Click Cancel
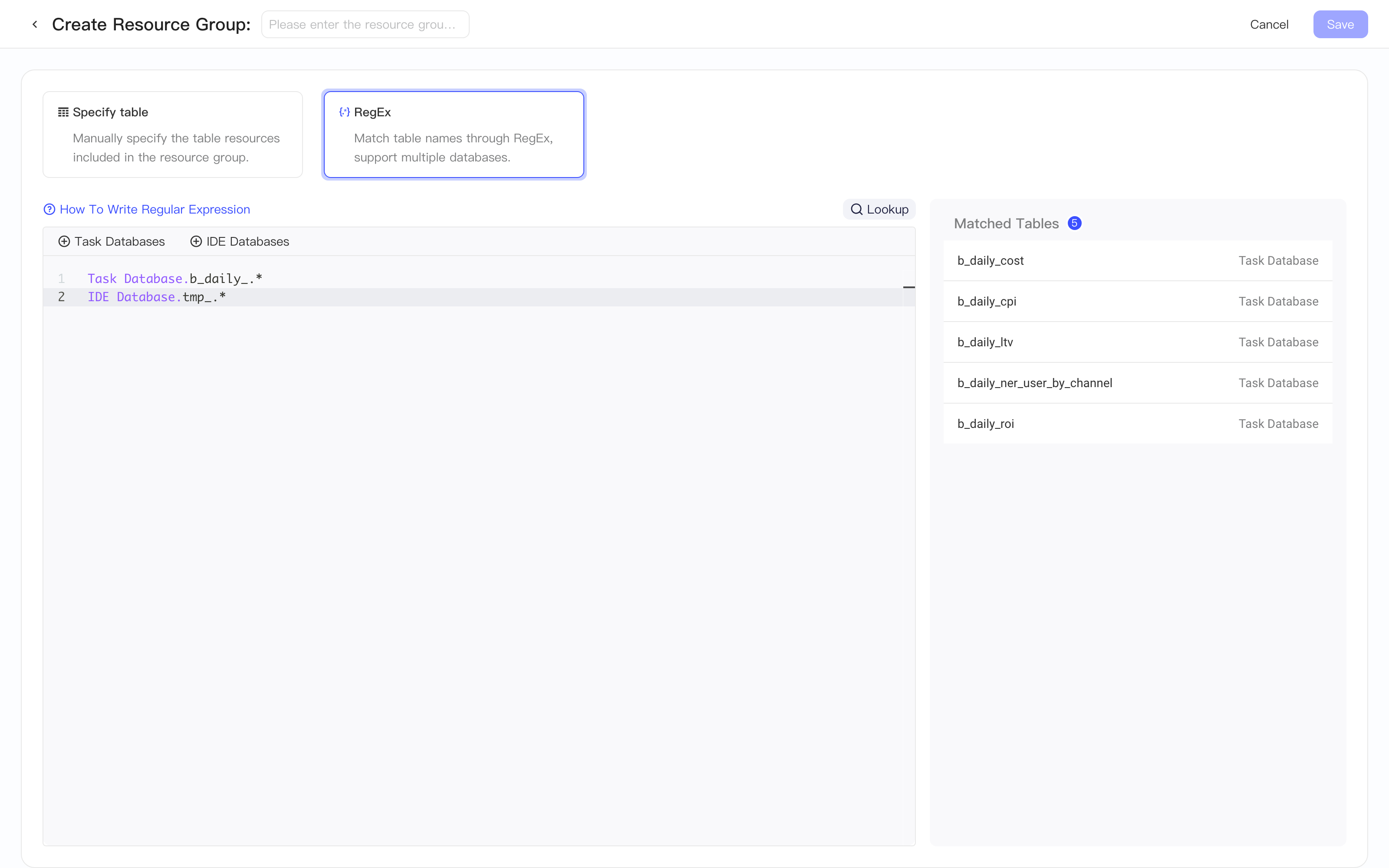Viewport: 1389px width, 868px height. [1269, 24]
